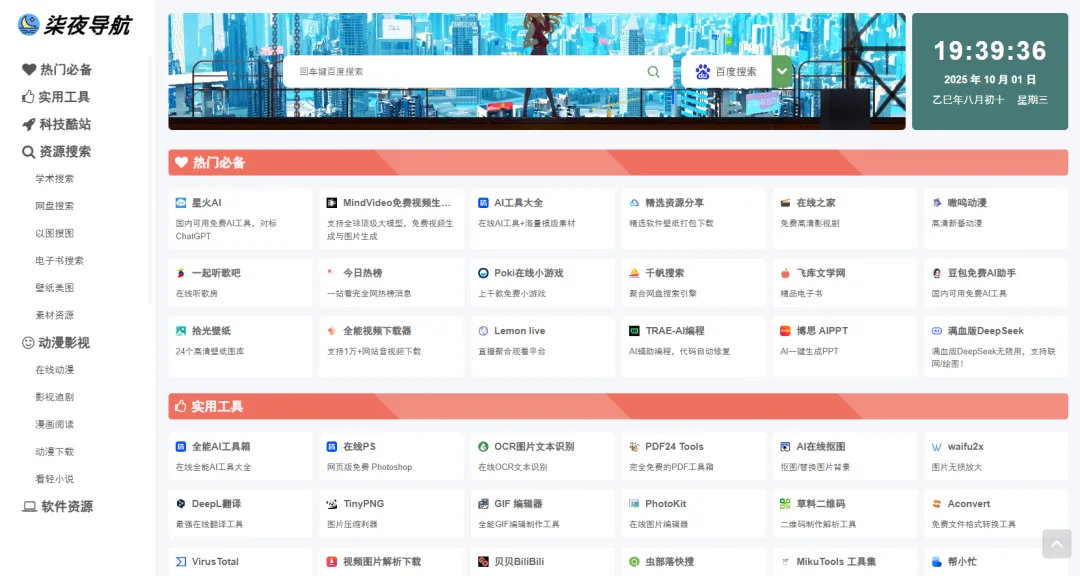
Task: Open the search engine dropdown arrow
Action: point(782,72)
